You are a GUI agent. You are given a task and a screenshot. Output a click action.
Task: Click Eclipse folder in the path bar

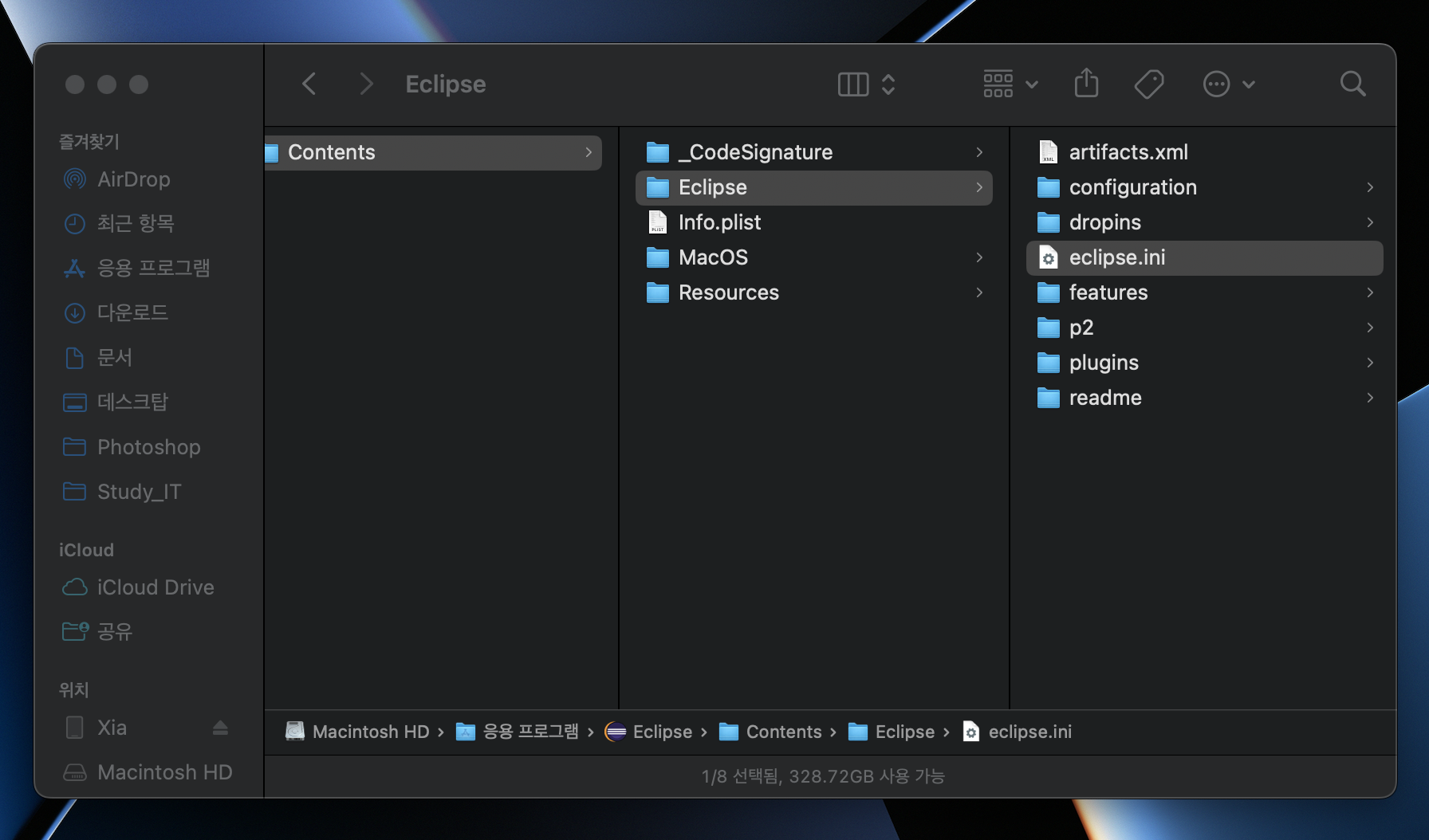[892, 732]
